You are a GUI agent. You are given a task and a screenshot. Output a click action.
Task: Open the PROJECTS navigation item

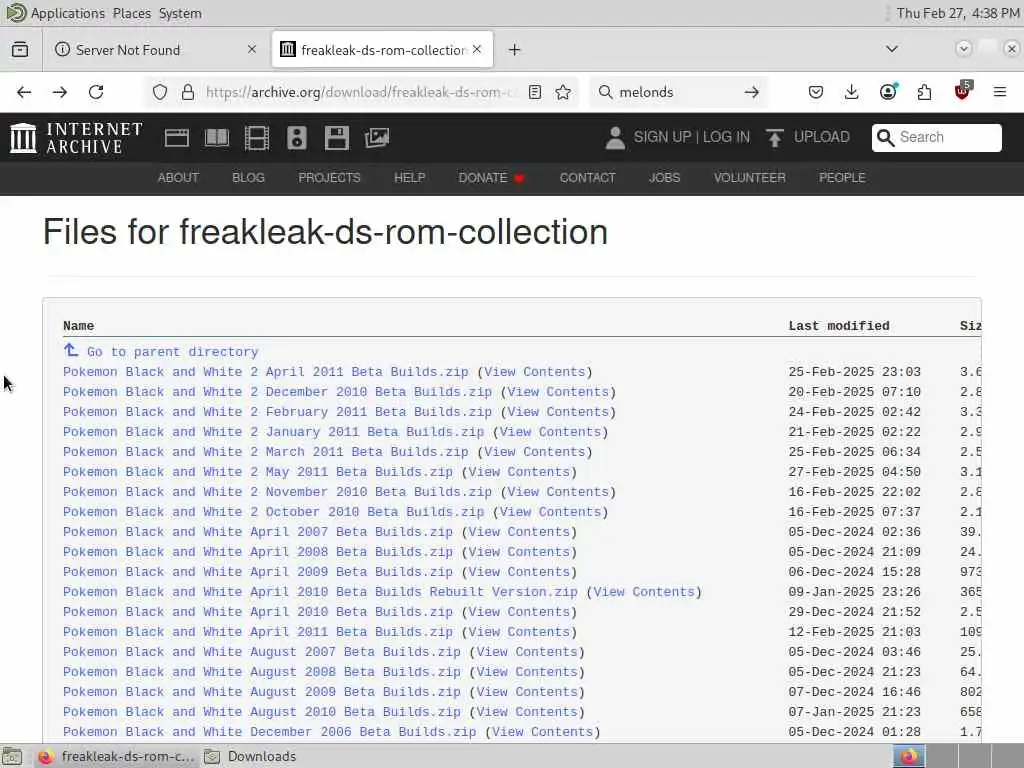pos(329,178)
